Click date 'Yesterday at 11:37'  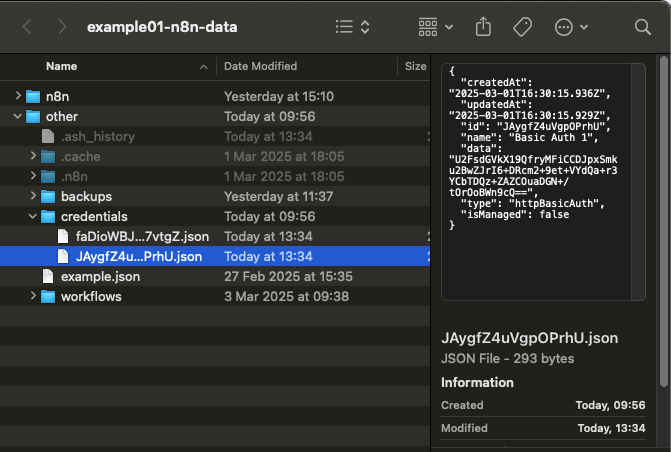[x=278, y=196]
